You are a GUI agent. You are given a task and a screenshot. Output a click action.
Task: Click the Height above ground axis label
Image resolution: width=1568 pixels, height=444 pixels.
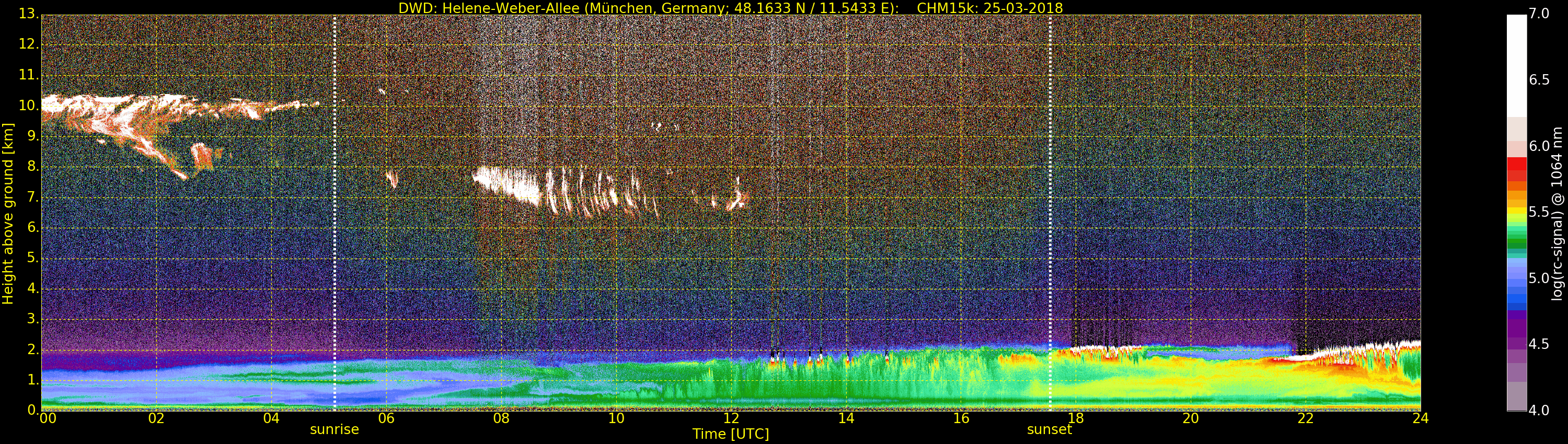(8, 214)
